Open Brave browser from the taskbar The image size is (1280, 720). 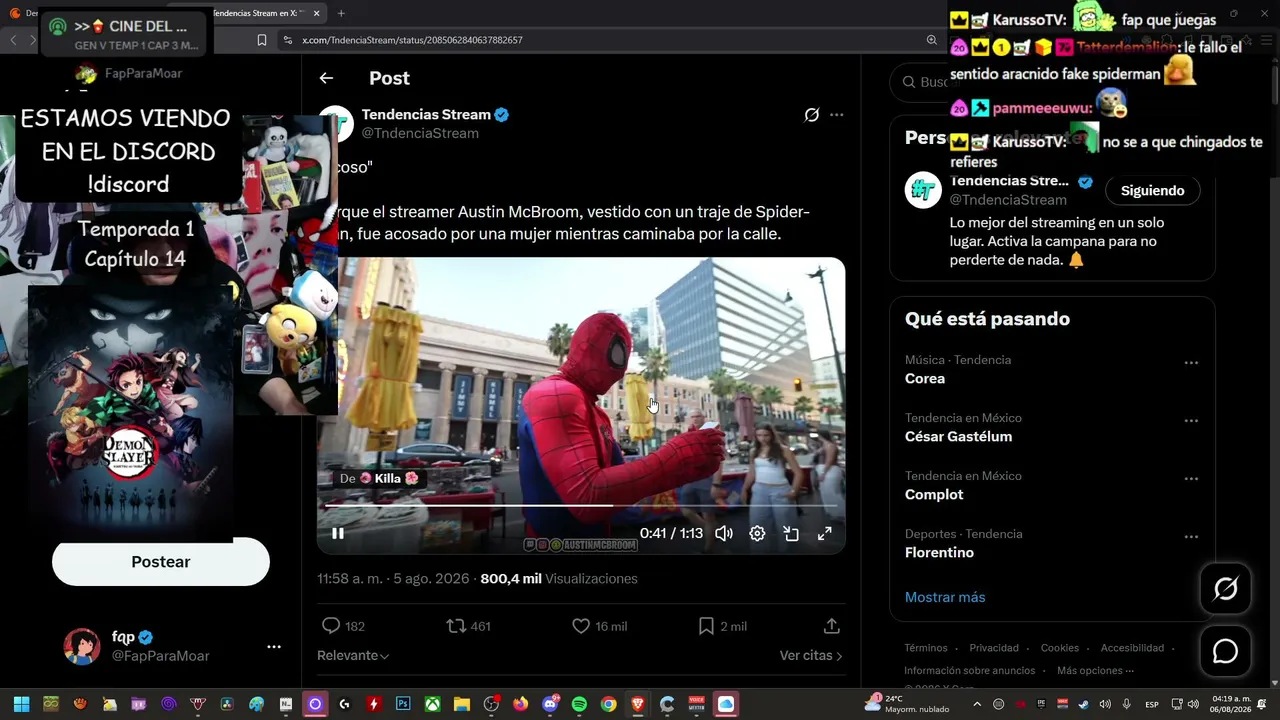638,704
